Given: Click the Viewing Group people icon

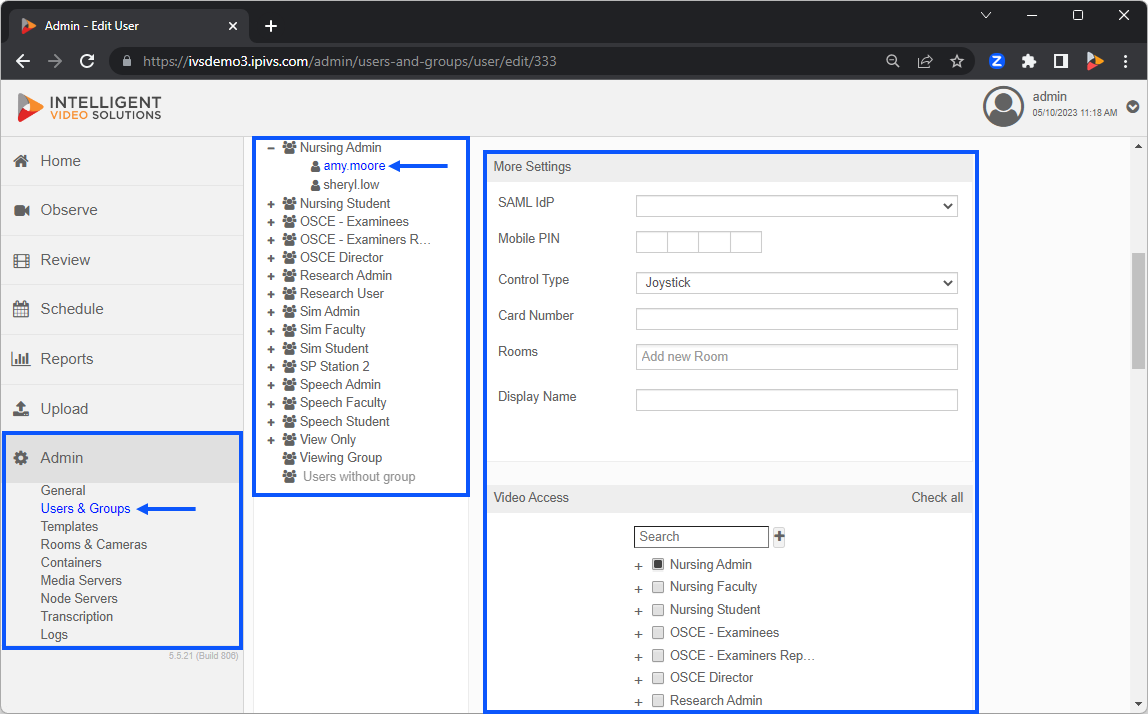Looking at the screenshot, I should 289,458.
